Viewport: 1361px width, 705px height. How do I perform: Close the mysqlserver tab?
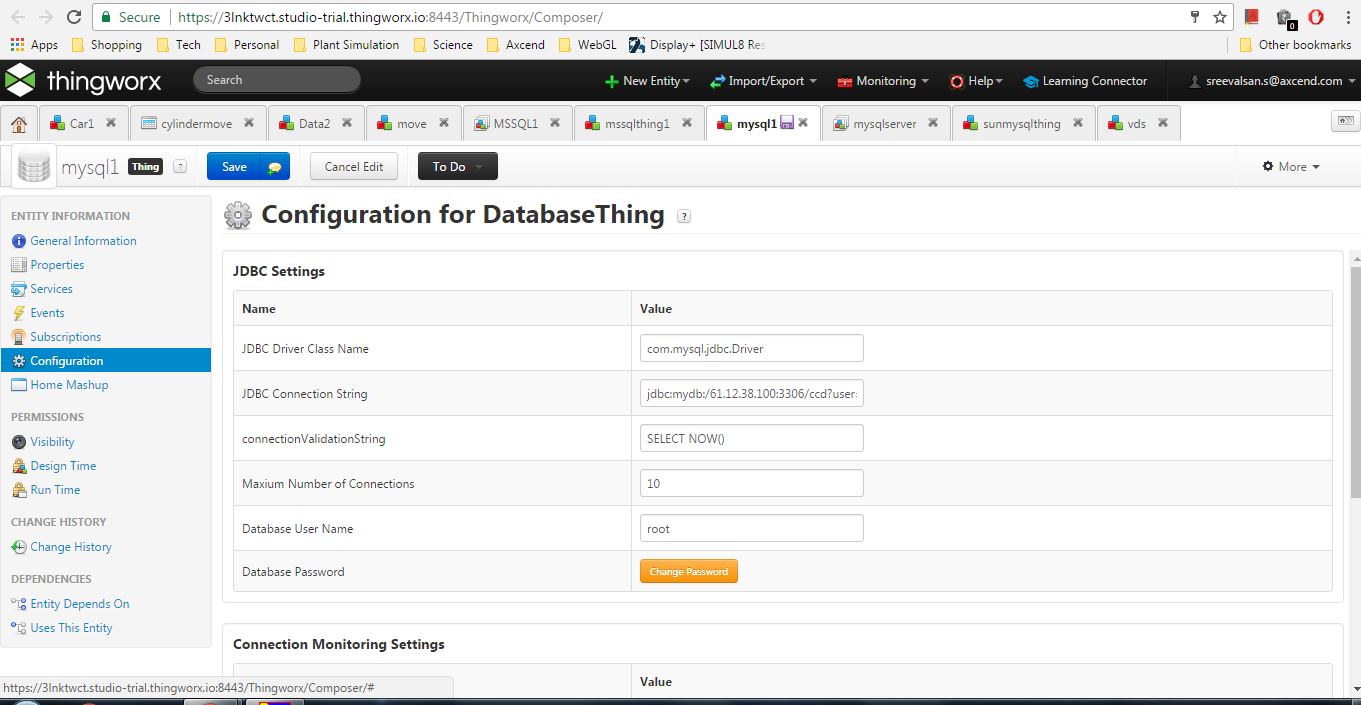click(933, 123)
